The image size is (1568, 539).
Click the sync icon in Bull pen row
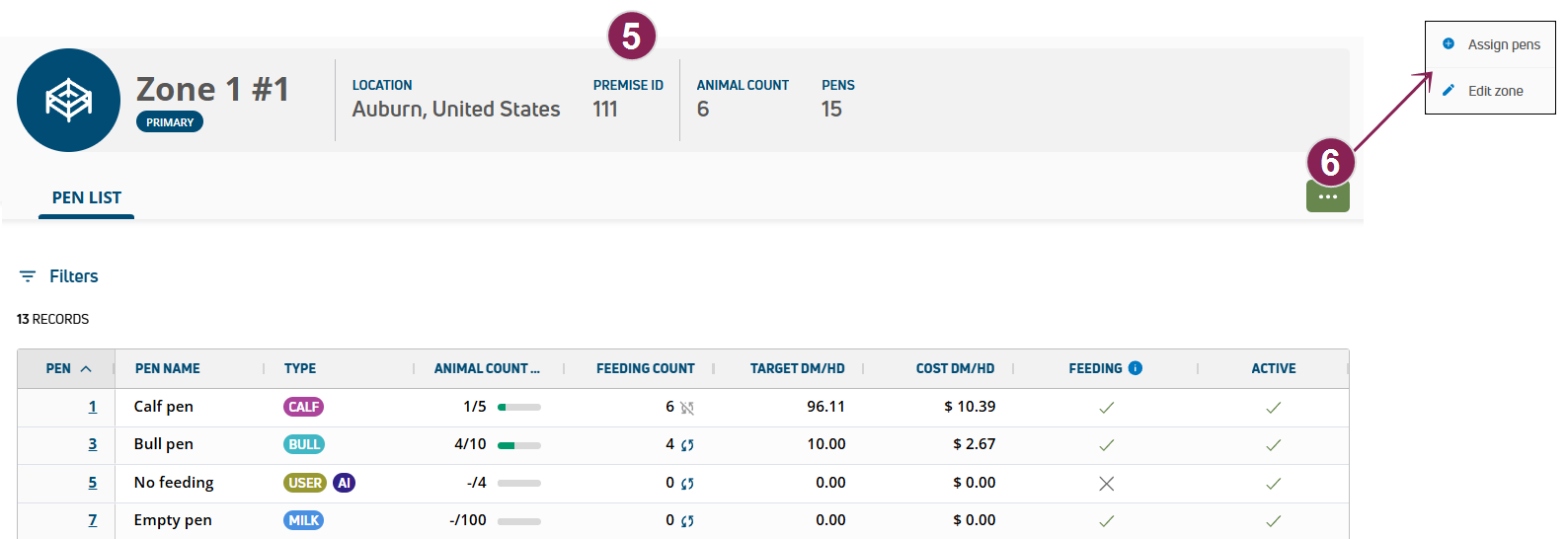(x=687, y=445)
